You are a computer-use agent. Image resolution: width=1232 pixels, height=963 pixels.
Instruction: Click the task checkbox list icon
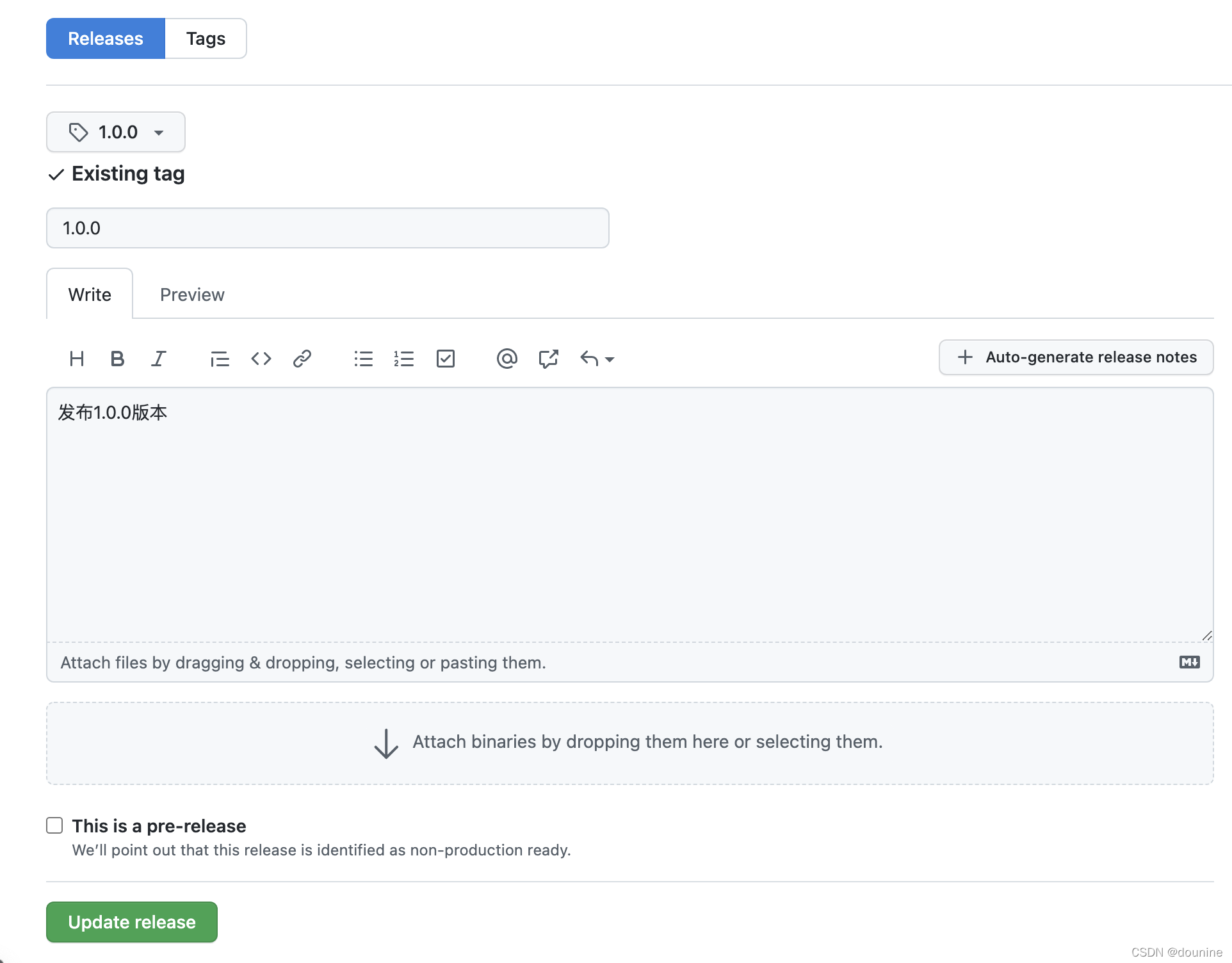446,358
